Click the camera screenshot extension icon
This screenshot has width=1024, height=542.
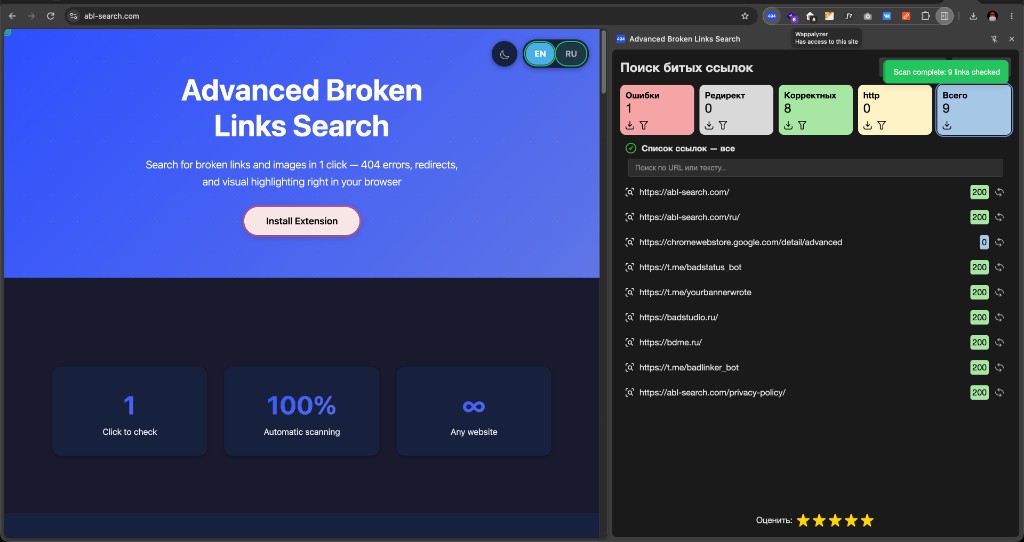coord(867,16)
